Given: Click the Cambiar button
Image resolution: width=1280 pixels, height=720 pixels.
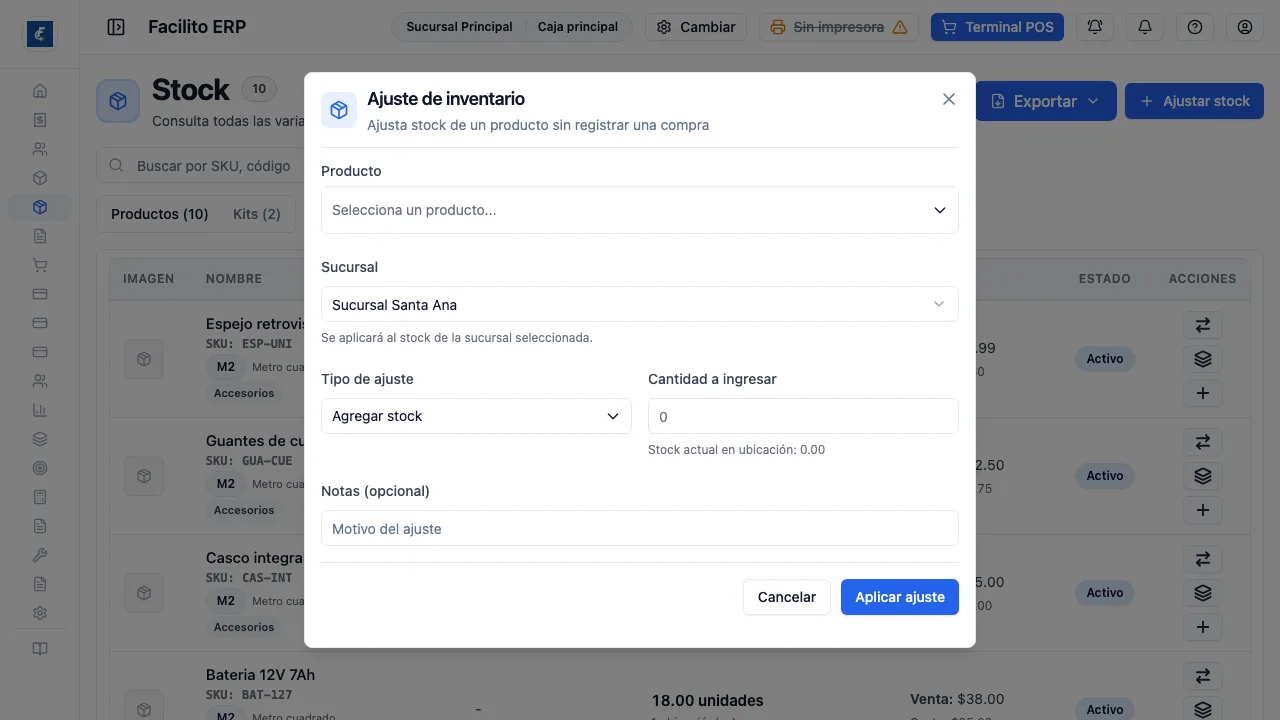Looking at the screenshot, I should pos(695,27).
